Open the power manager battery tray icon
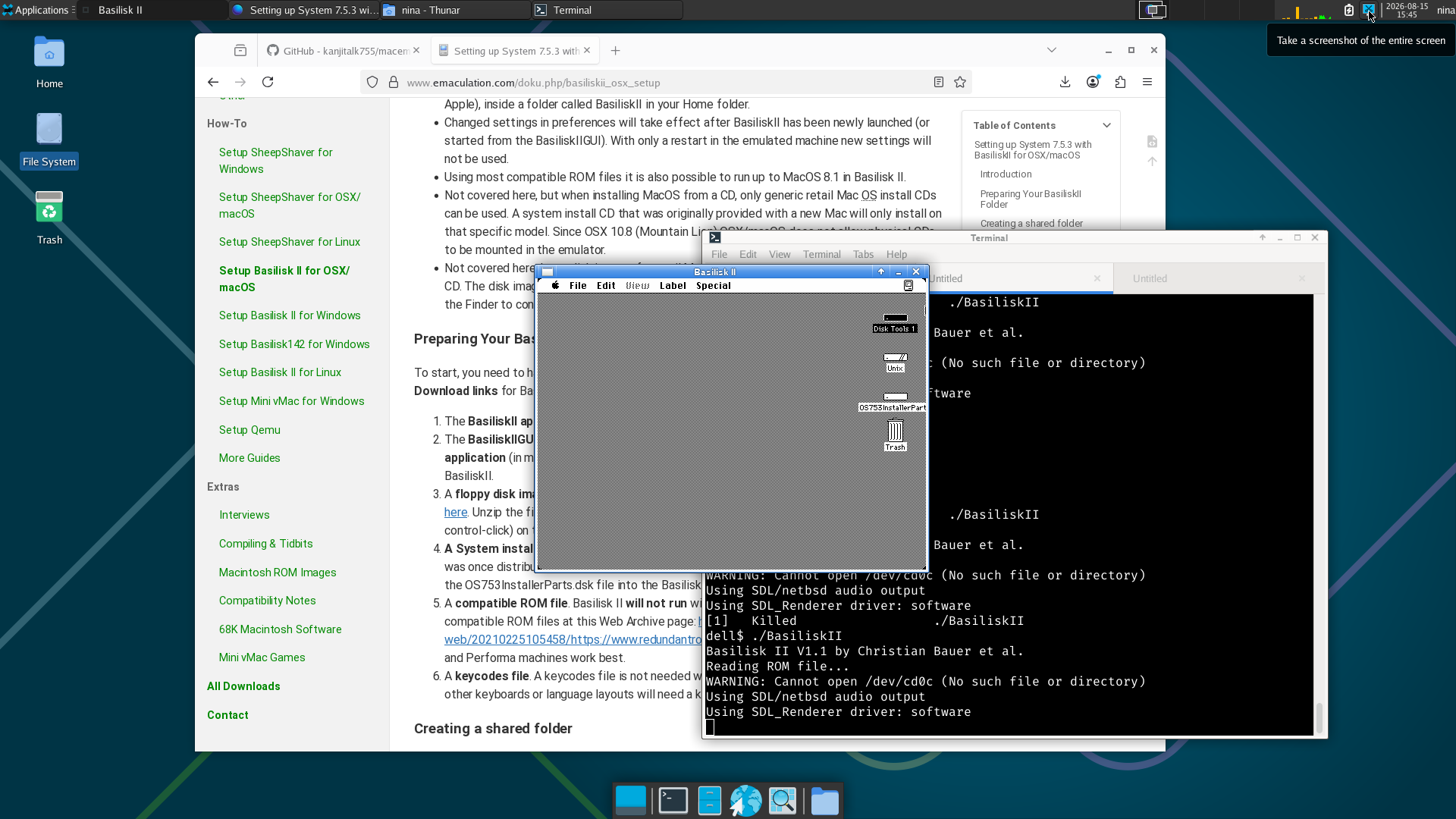1456x819 pixels. [1349, 10]
